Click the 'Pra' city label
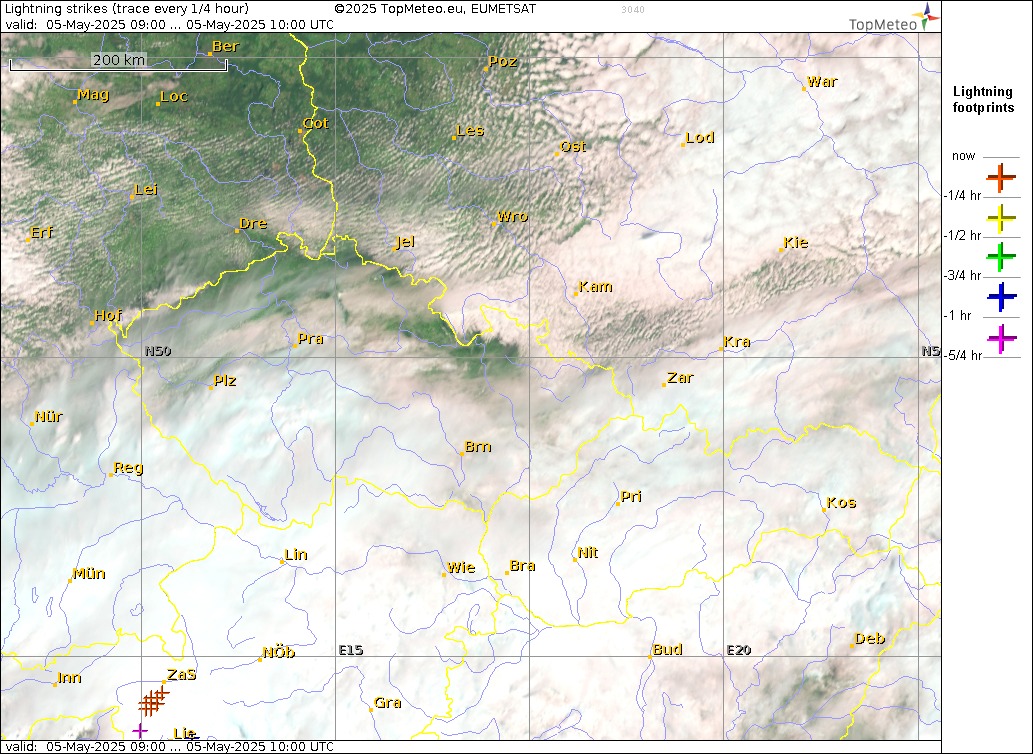Screen dimensions: 1033x754 [x=310, y=338]
